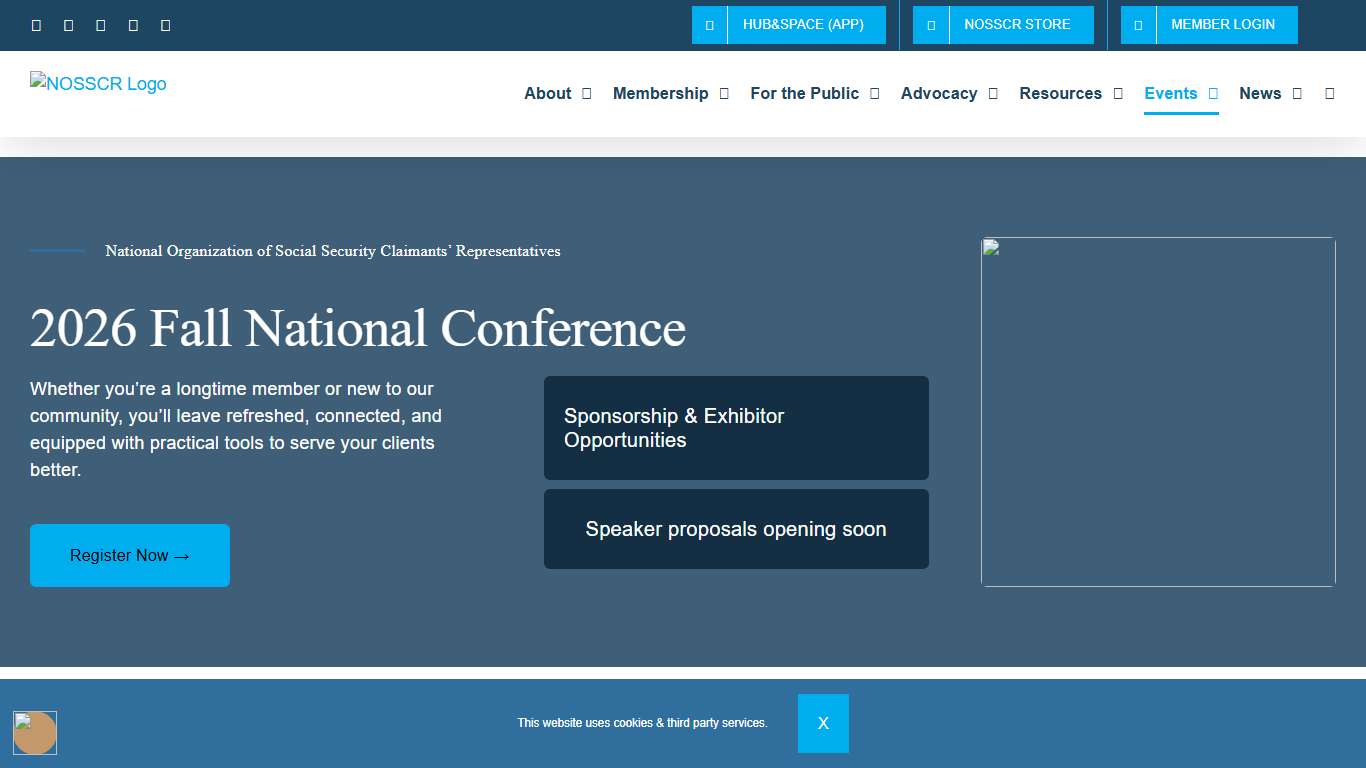Open the News menu item
This screenshot has height=768, width=1366.
click(x=1261, y=93)
